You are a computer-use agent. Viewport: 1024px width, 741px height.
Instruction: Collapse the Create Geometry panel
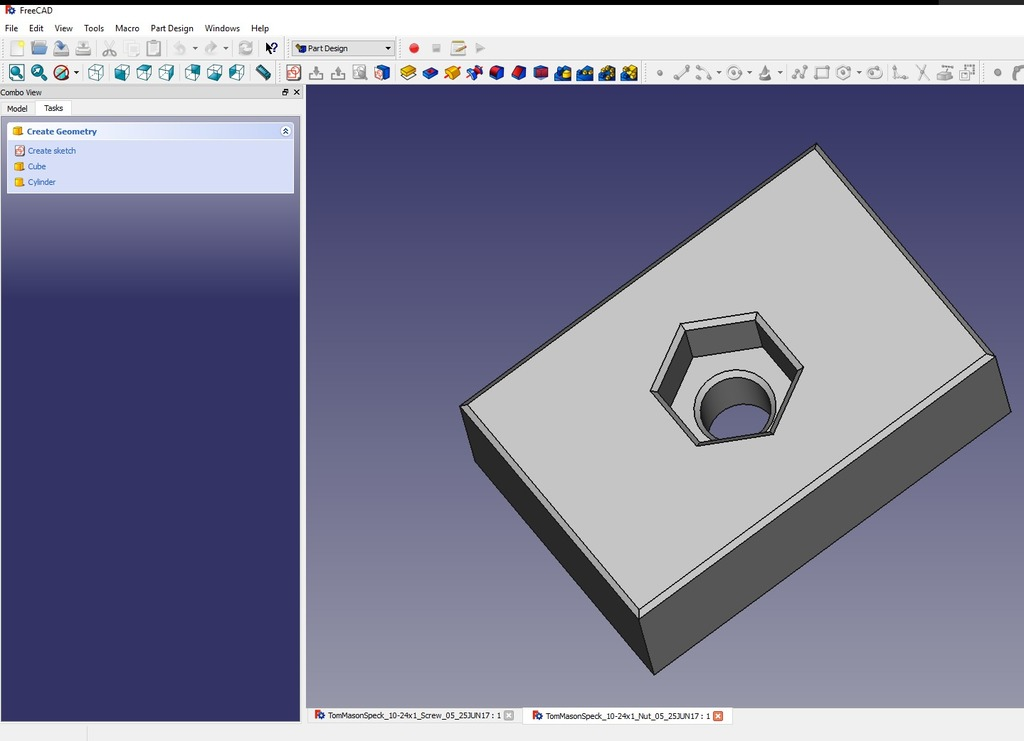click(x=285, y=131)
